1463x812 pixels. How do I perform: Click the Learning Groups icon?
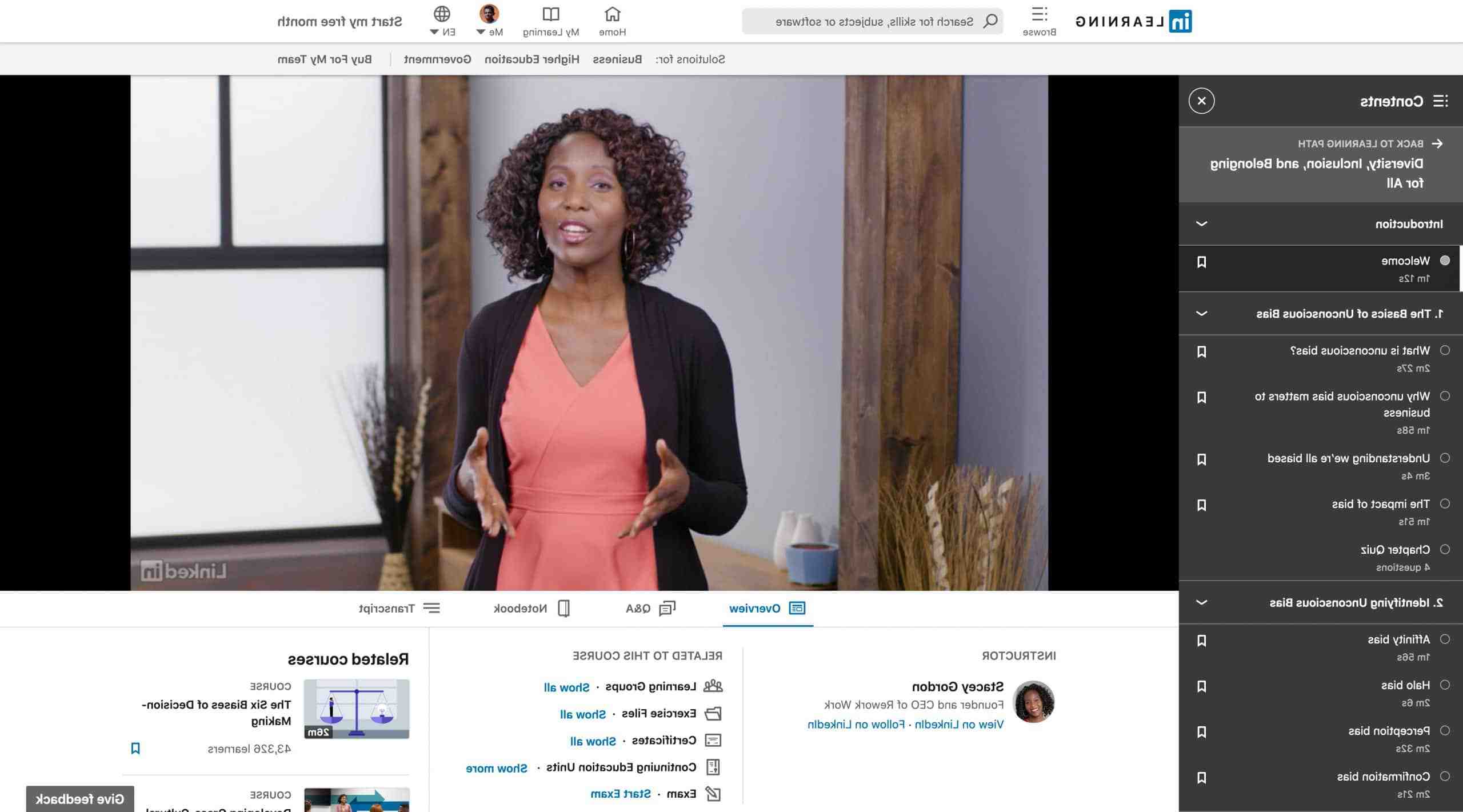point(713,686)
